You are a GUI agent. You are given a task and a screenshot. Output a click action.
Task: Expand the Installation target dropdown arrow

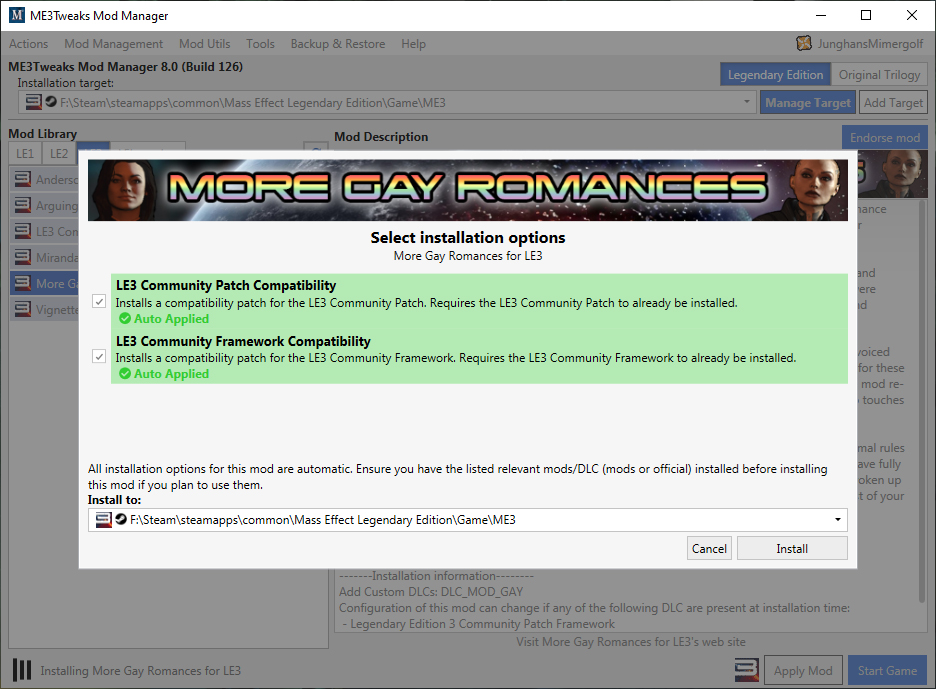pyautogui.click(x=746, y=102)
